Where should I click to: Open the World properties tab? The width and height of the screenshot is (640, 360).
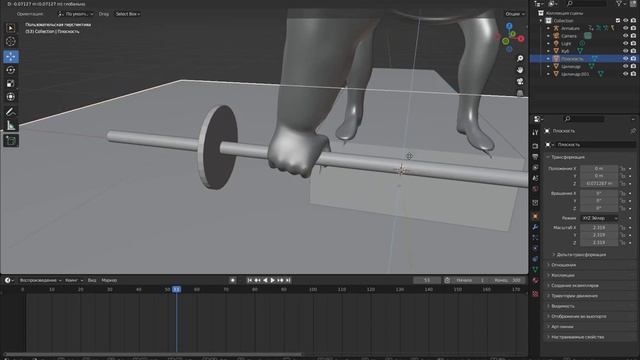536,189
